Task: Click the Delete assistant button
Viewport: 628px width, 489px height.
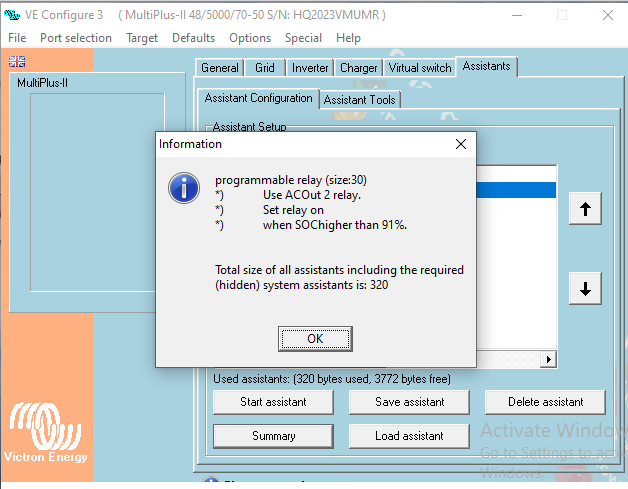Action: (x=545, y=402)
